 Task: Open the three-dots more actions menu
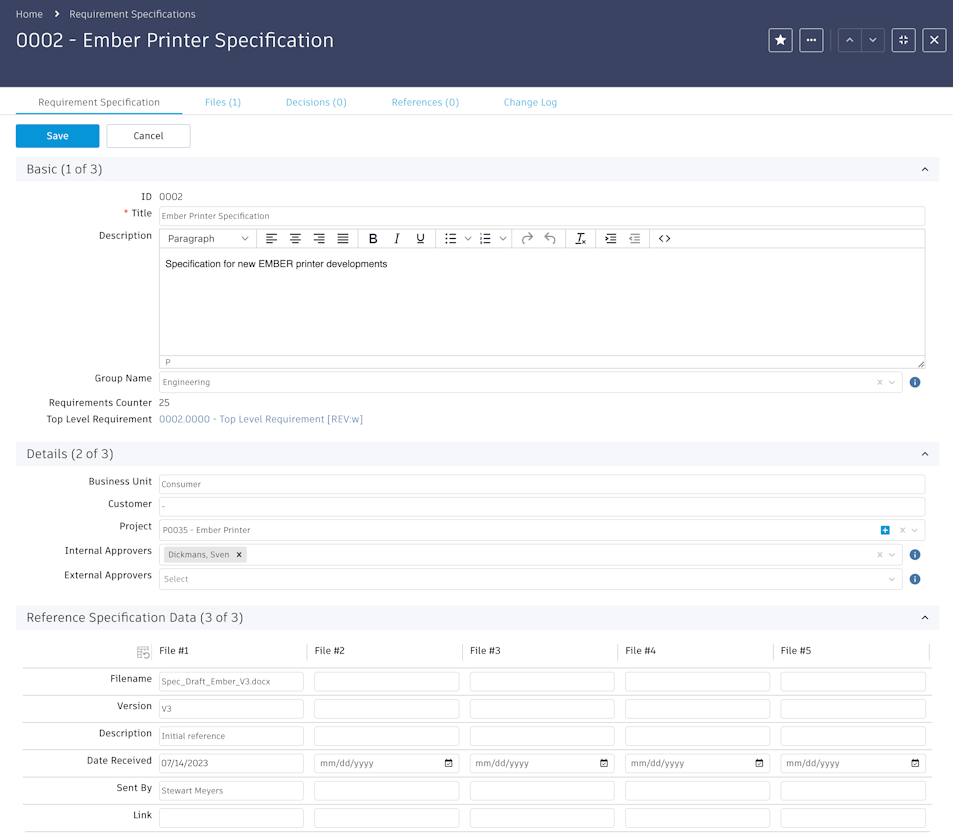[x=811, y=40]
